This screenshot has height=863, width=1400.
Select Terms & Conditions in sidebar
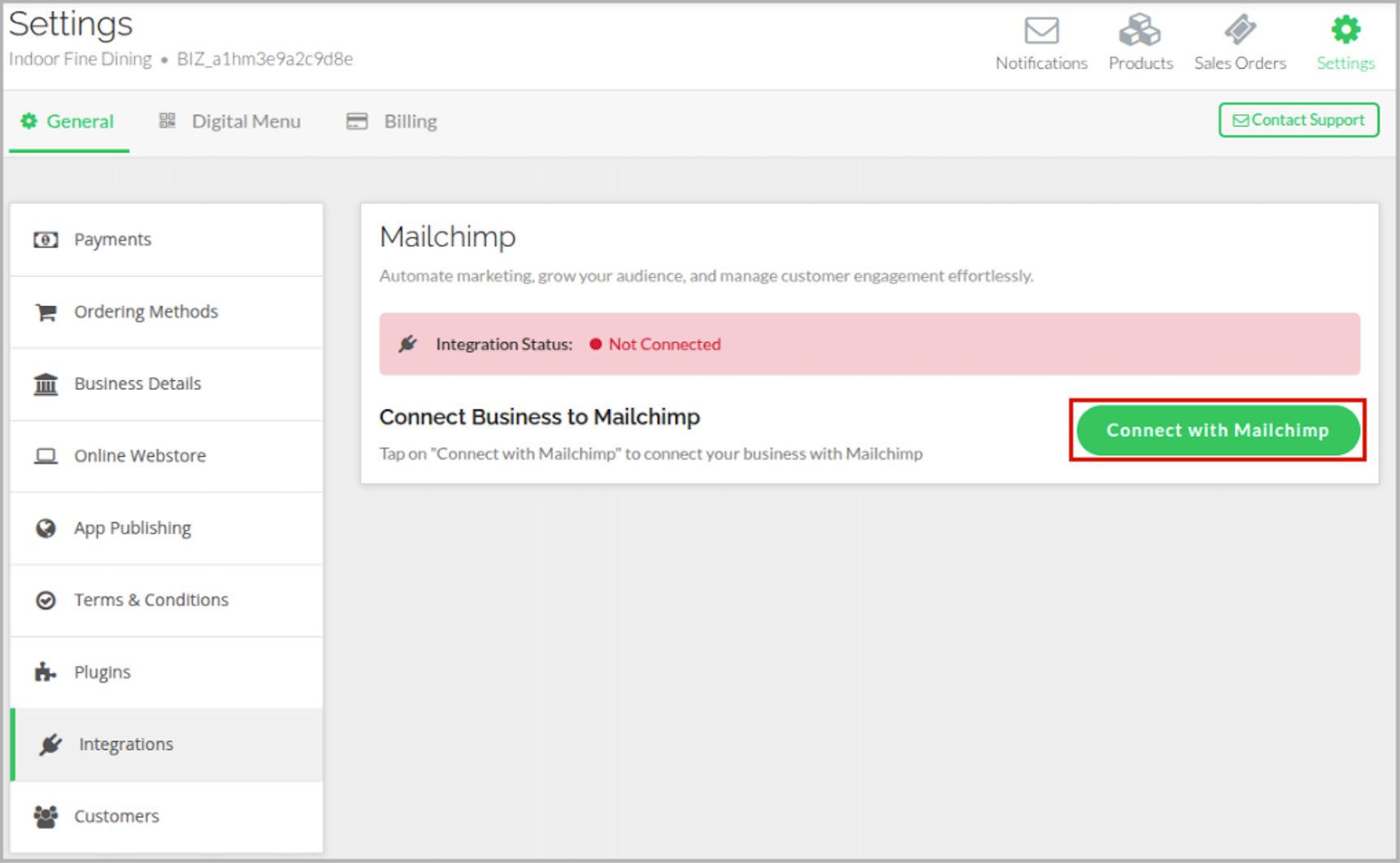pos(151,600)
